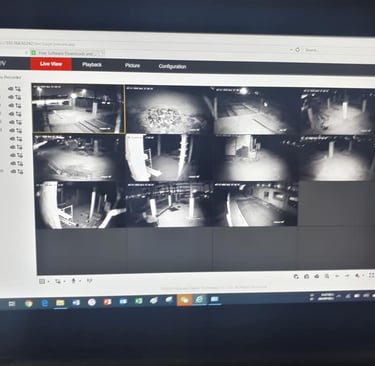375x366 pixels.
Task: Select the first camera feed in bottom row
Action: 81,205
